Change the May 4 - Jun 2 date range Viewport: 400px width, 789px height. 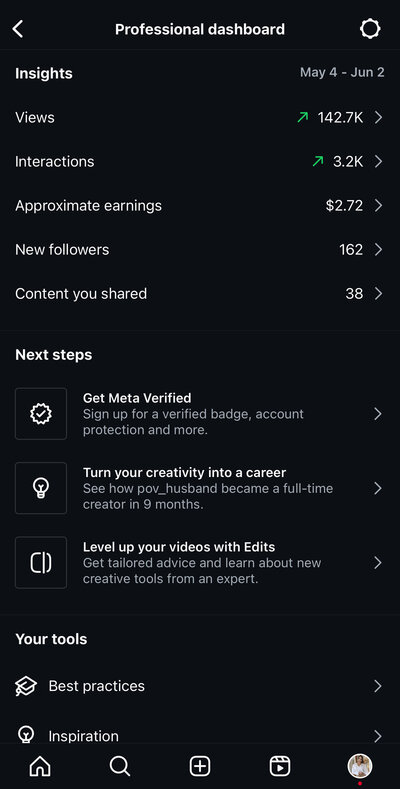pos(342,72)
